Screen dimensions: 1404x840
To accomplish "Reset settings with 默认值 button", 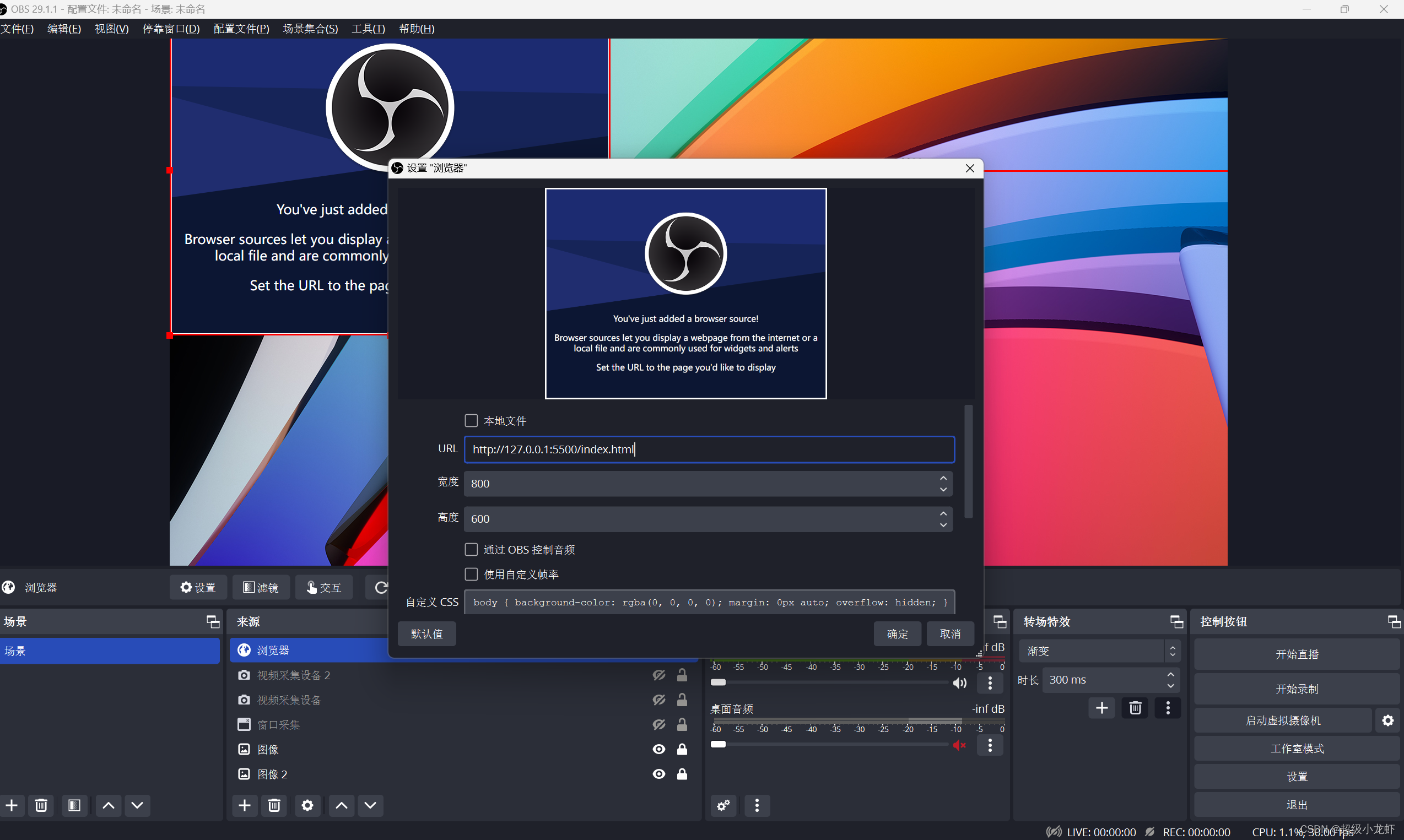I will pyautogui.click(x=426, y=634).
